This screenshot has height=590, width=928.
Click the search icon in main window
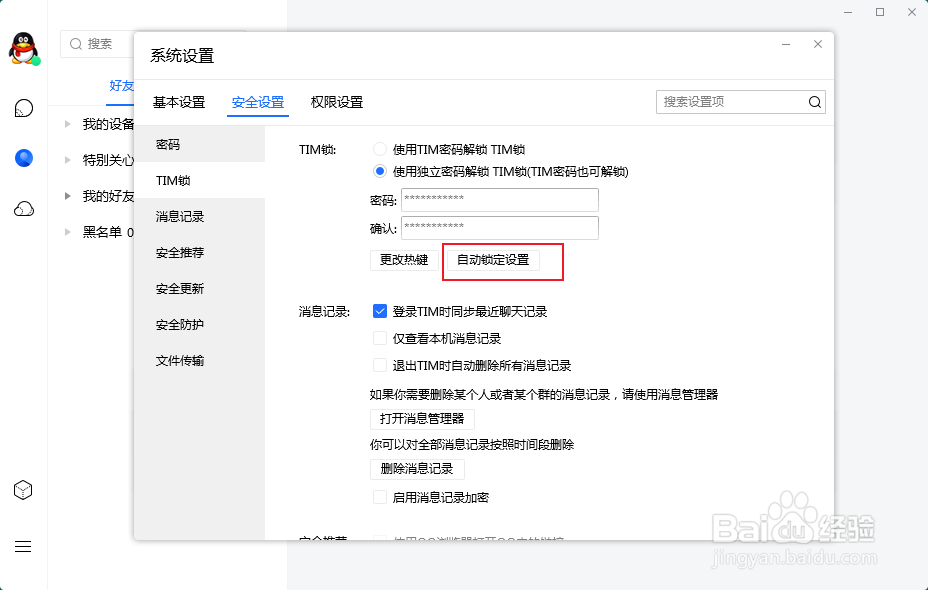(x=76, y=44)
